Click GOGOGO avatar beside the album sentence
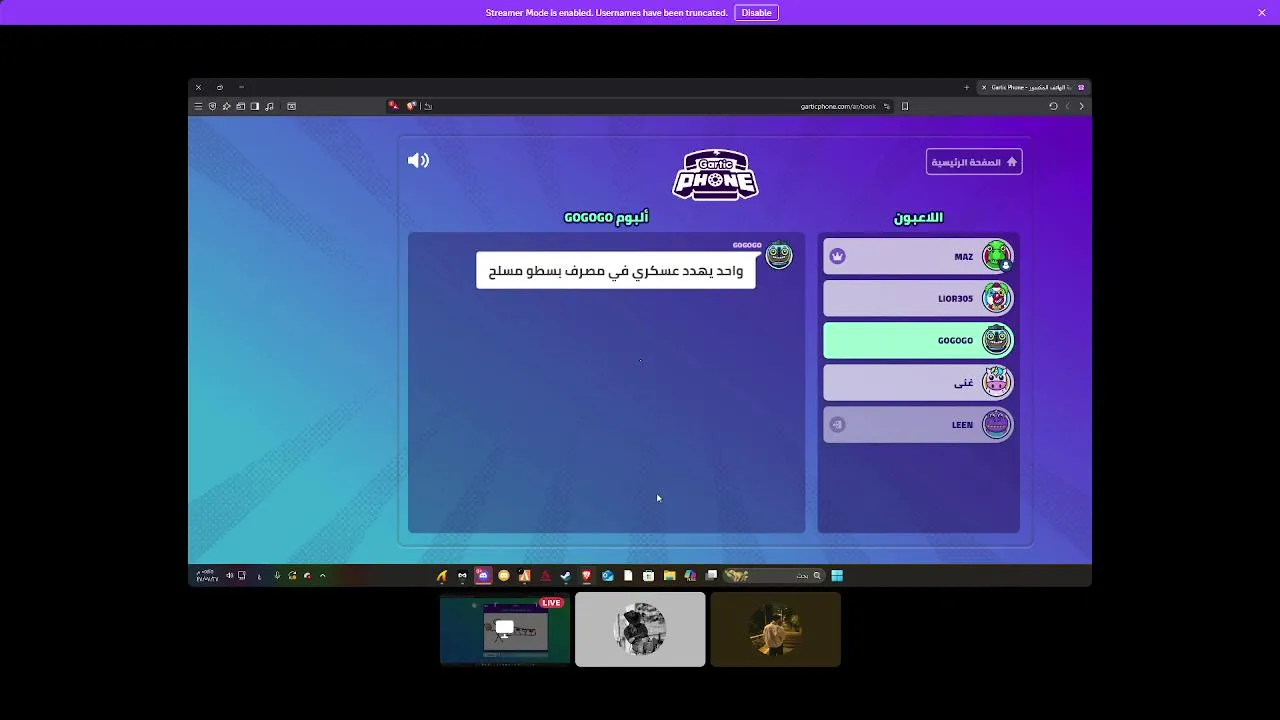Screen dimensions: 1280x720 [x=779, y=256]
